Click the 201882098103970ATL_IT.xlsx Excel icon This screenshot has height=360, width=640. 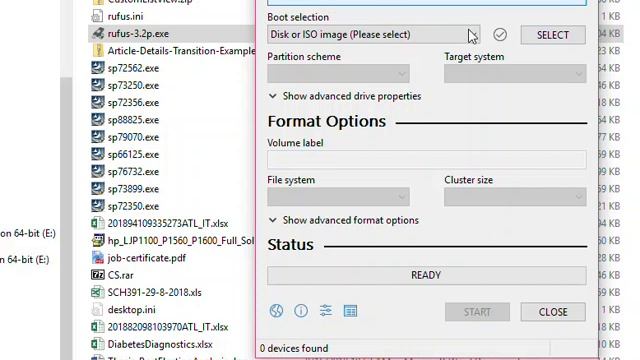pos(98,327)
